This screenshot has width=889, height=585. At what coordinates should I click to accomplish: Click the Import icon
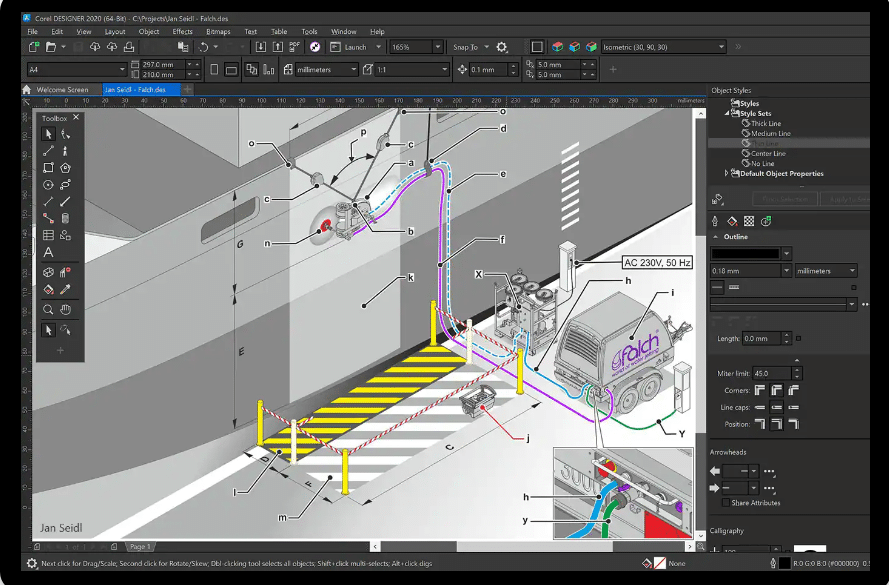click(x=261, y=47)
